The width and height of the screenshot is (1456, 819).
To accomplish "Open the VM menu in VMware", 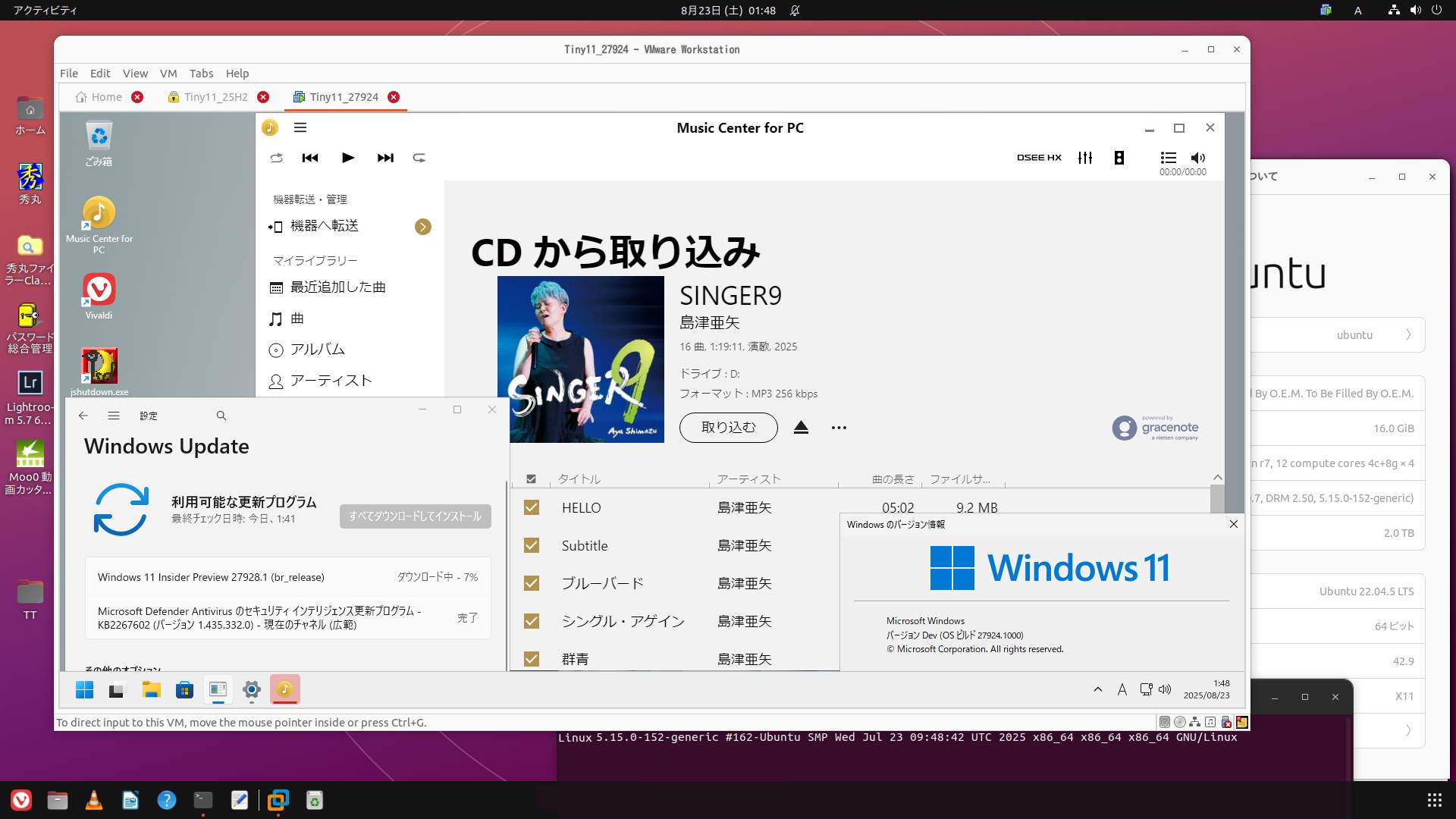I will click(168, 74).
